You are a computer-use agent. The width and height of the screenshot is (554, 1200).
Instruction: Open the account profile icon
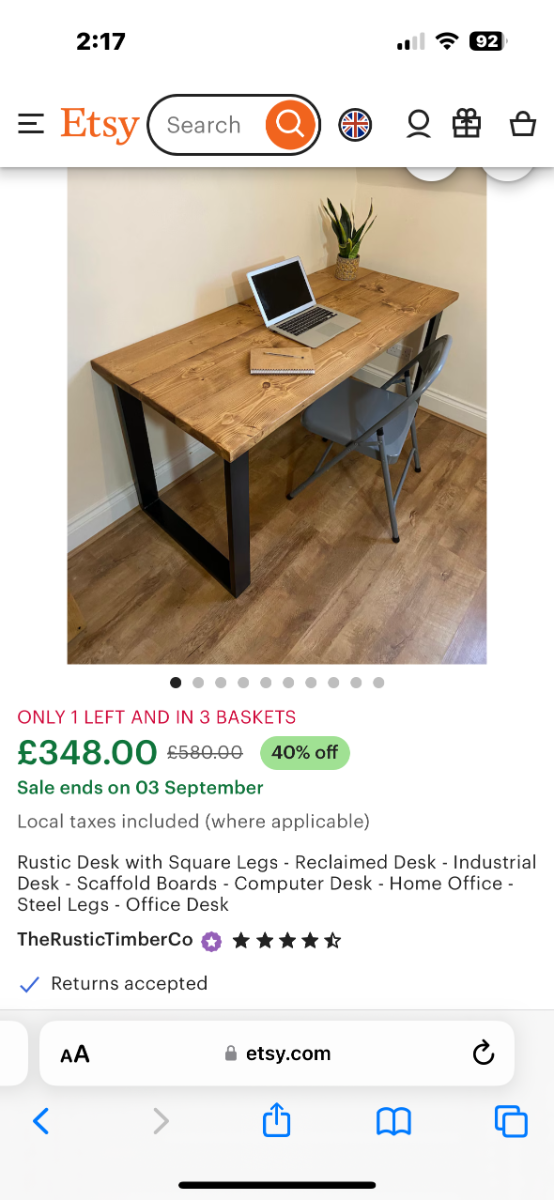418,124
